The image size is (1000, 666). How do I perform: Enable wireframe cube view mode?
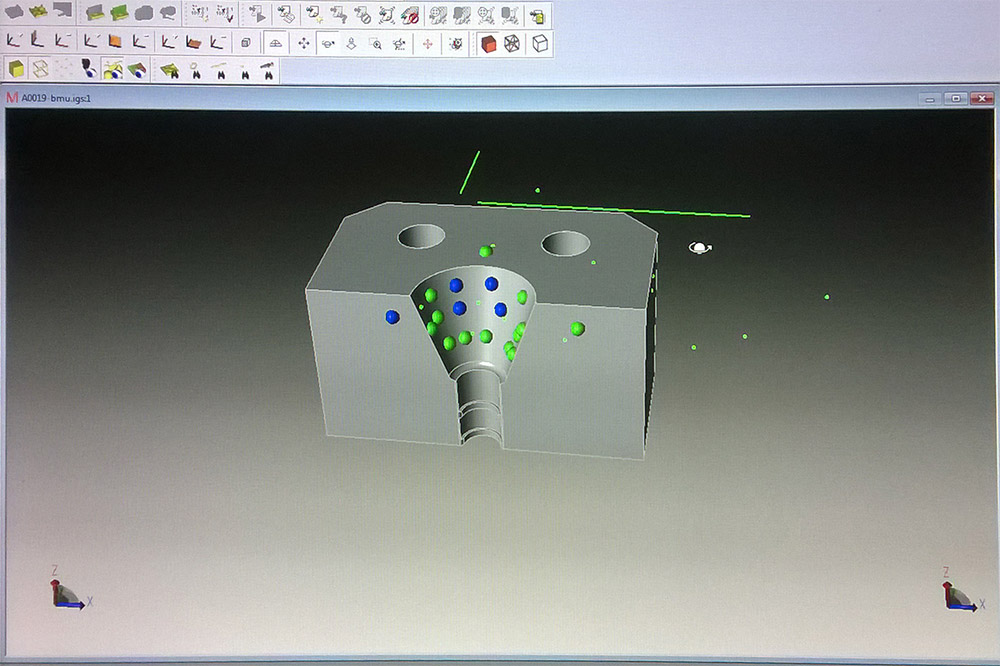513,43
